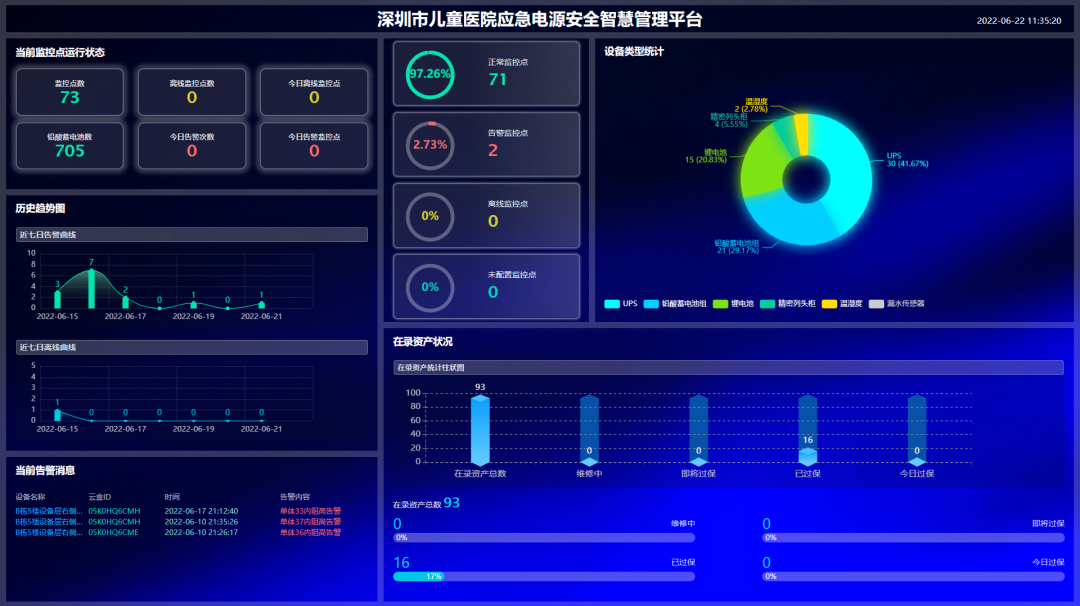Click the 在录资产状况 panel title
The height and width of the screenshot is (606, 1080).
tap(422, 342)
